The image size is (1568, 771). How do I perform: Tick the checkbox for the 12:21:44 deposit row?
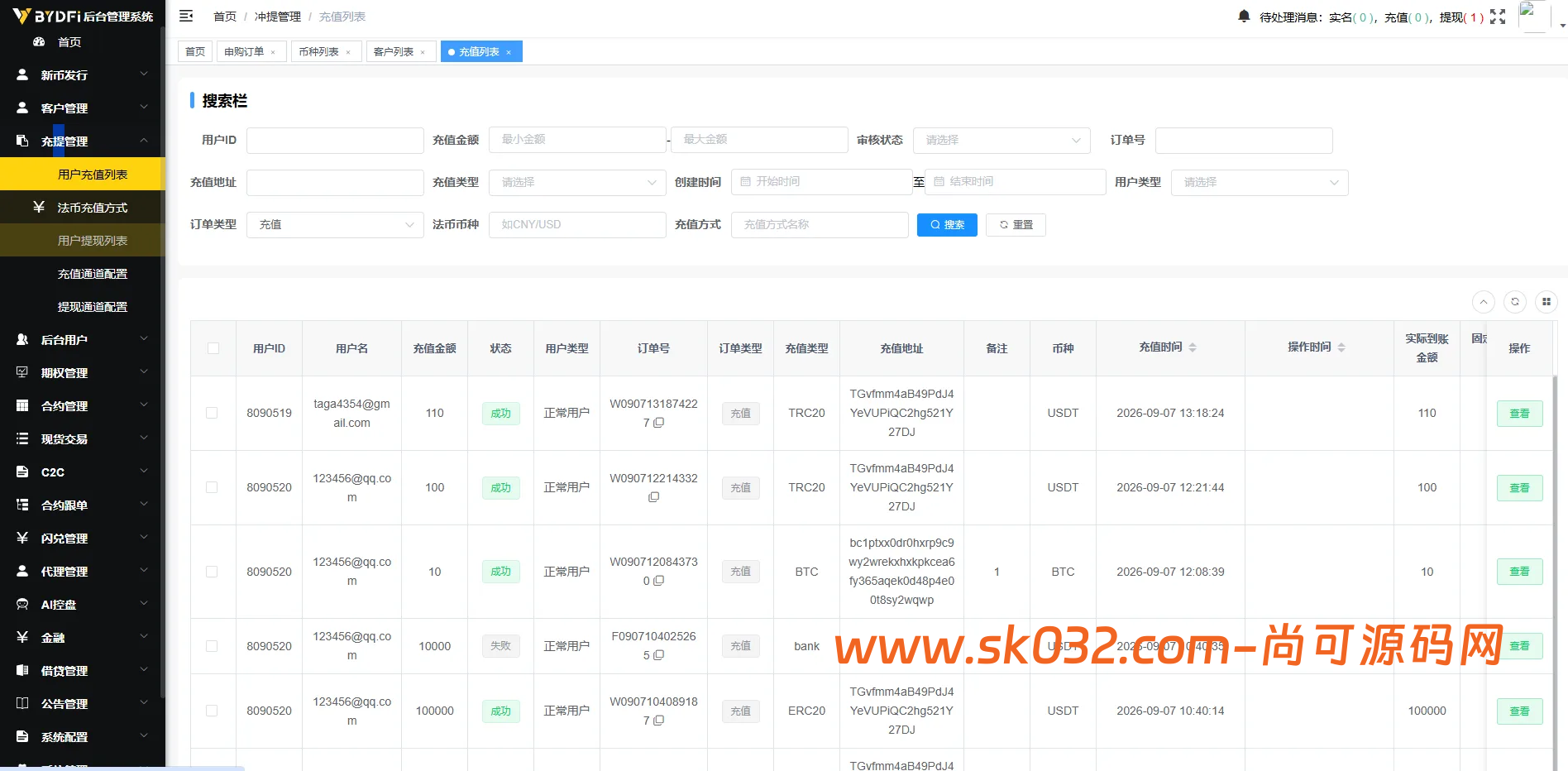(212, 487)
